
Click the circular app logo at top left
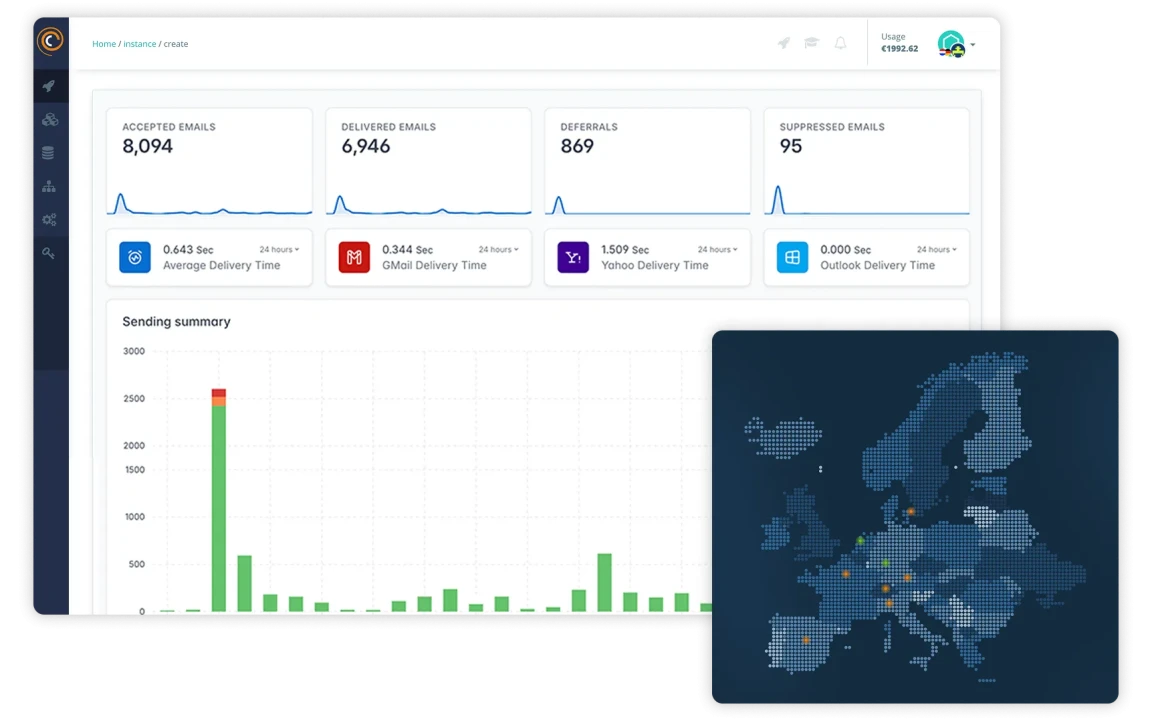tap(50, 42)
